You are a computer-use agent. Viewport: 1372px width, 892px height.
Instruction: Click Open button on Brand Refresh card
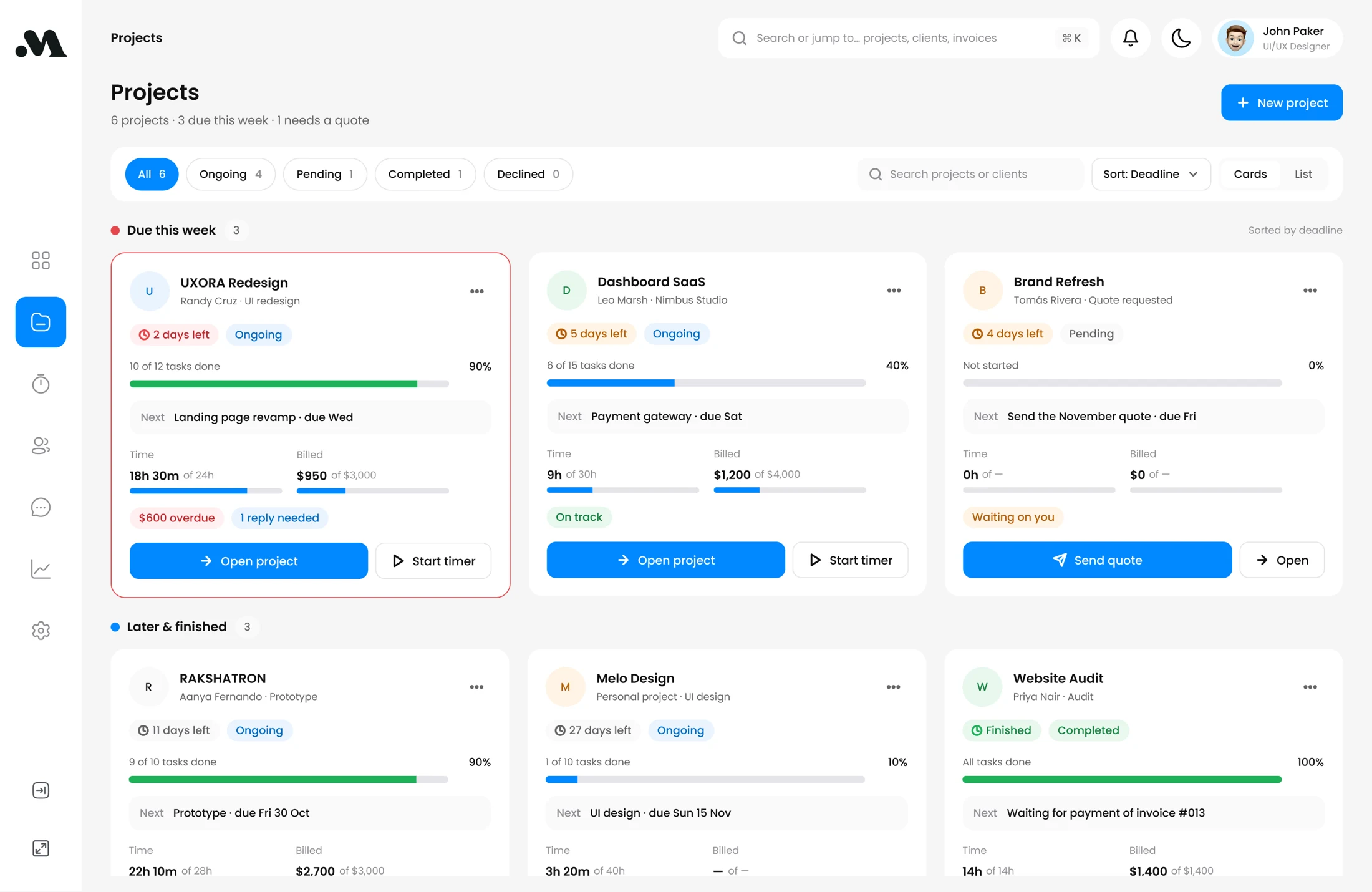1282,560
